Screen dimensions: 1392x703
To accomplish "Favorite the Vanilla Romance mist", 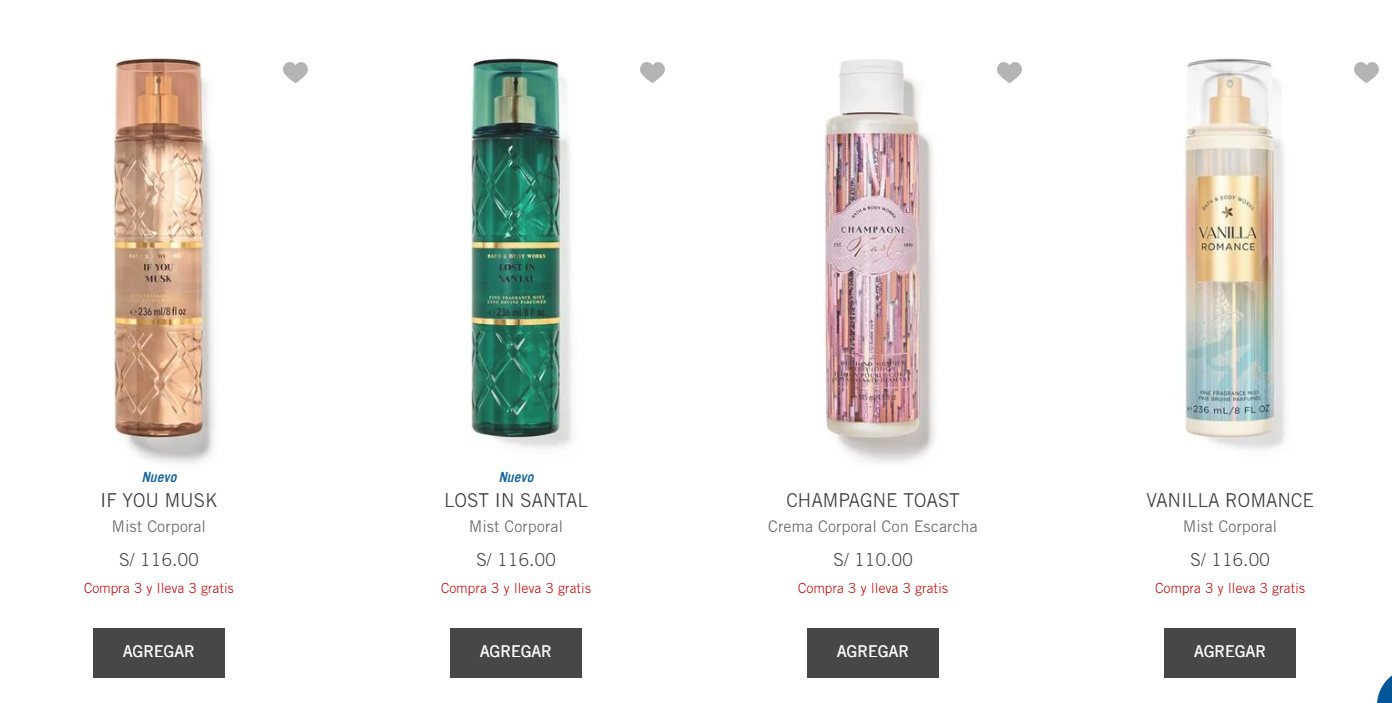I will pyautogui.click(x=1366, y=72).
